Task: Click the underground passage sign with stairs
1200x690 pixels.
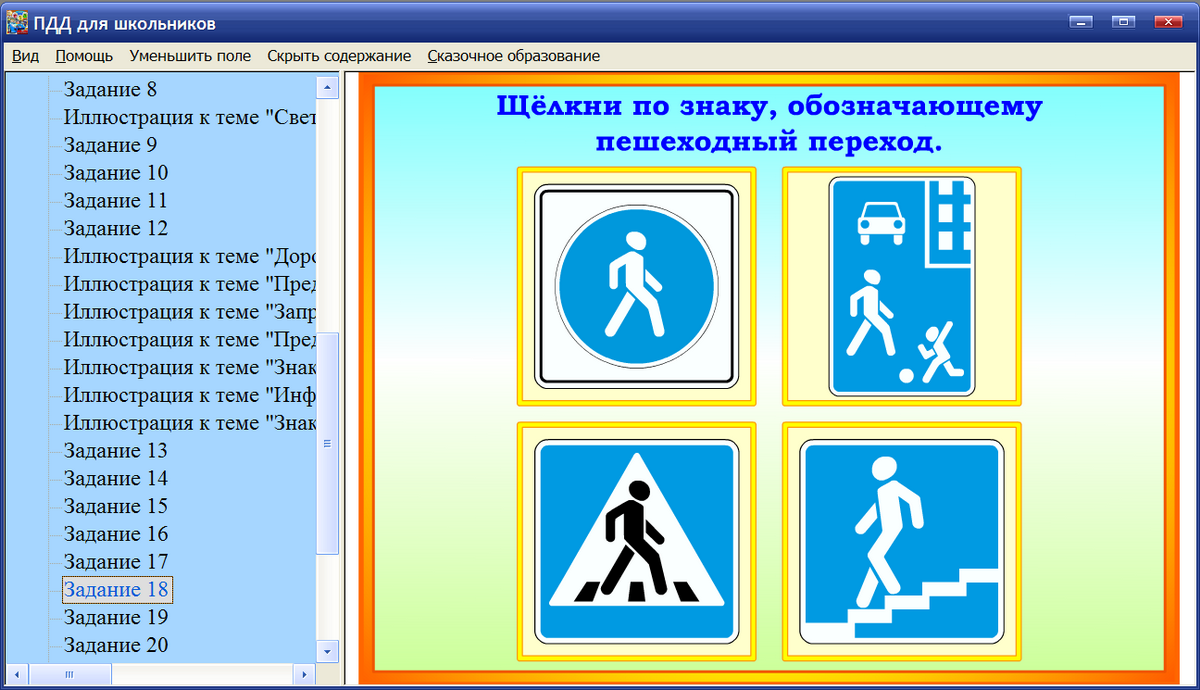Action: tap(901, 540)
